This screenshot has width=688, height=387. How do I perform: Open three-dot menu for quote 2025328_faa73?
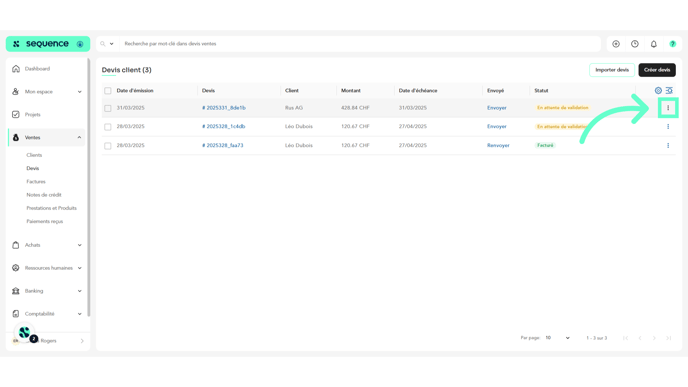point(668,145)
